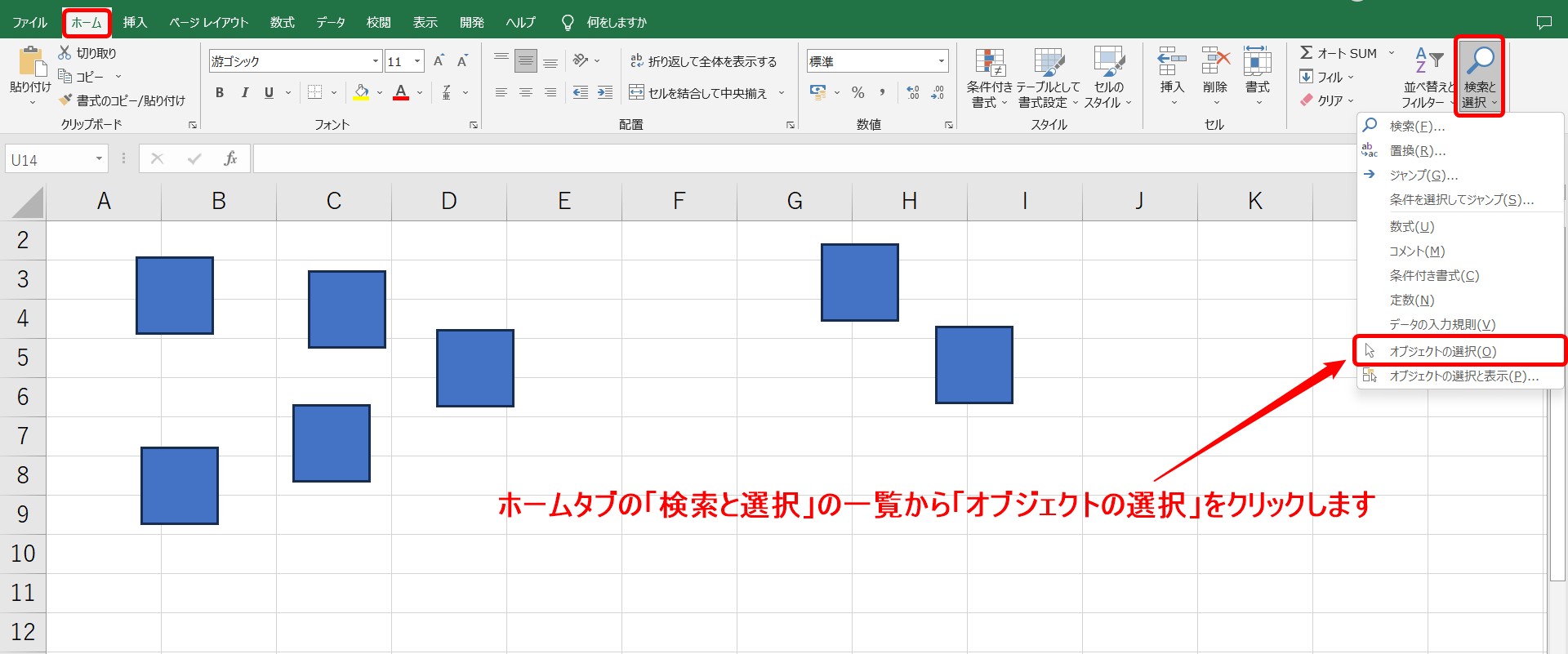
Task: Click the Cut (切り取り) scissors icon
Action: coord(65,53)
